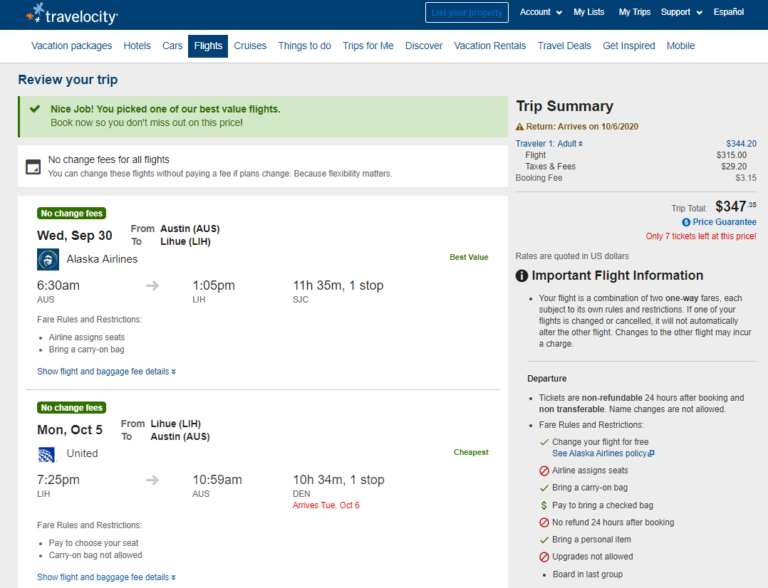The image size is (768, 588).
Task: Click the checkmark beside Bring a personal item
Action: [544, 540]
